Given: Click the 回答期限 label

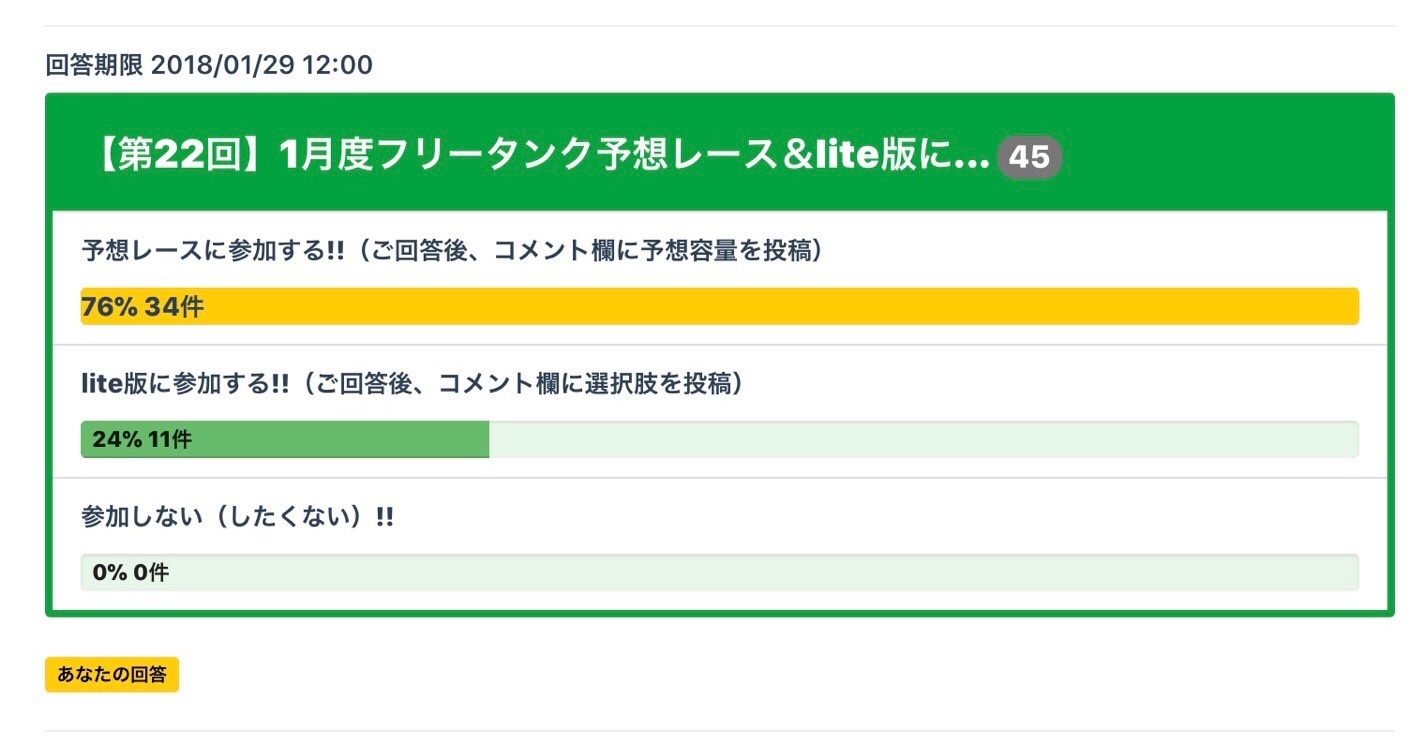Looking at the screenshot, I should coord(95,66).
